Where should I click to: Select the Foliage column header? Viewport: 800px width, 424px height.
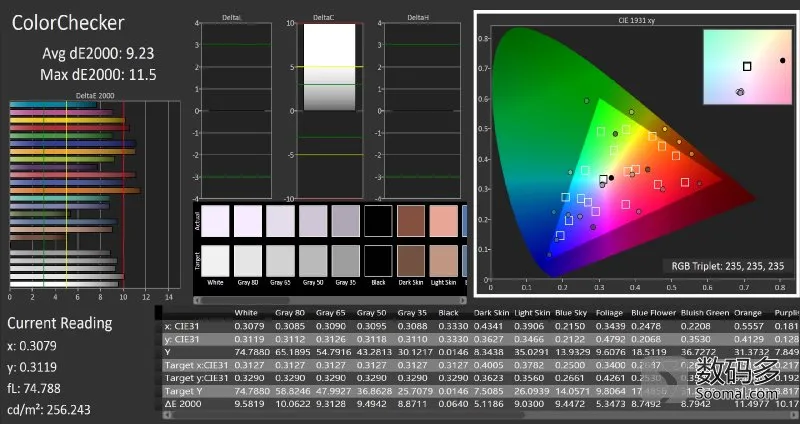pyautogui.click(x=609, y=313)
